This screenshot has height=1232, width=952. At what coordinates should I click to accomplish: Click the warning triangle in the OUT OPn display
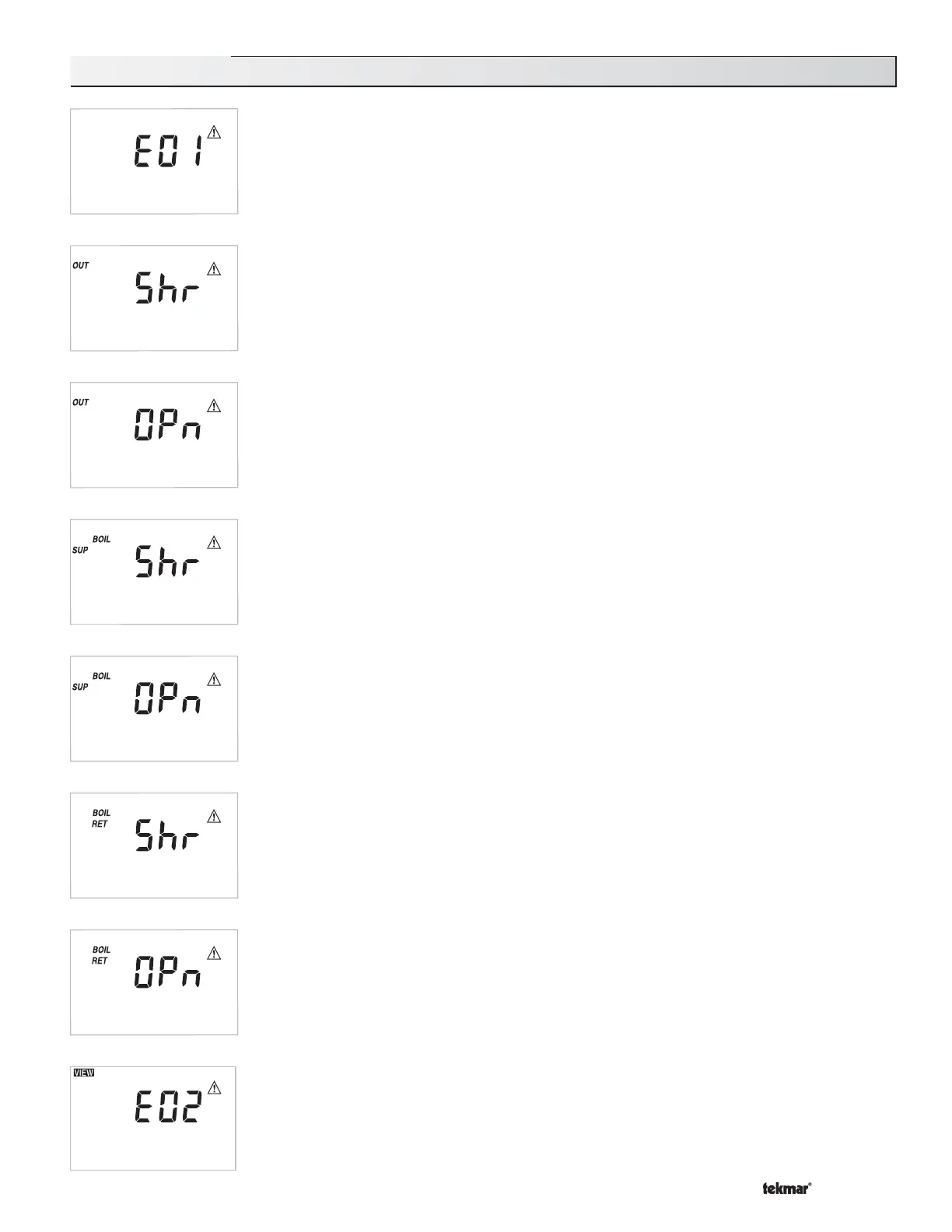[x=214, y=406]
